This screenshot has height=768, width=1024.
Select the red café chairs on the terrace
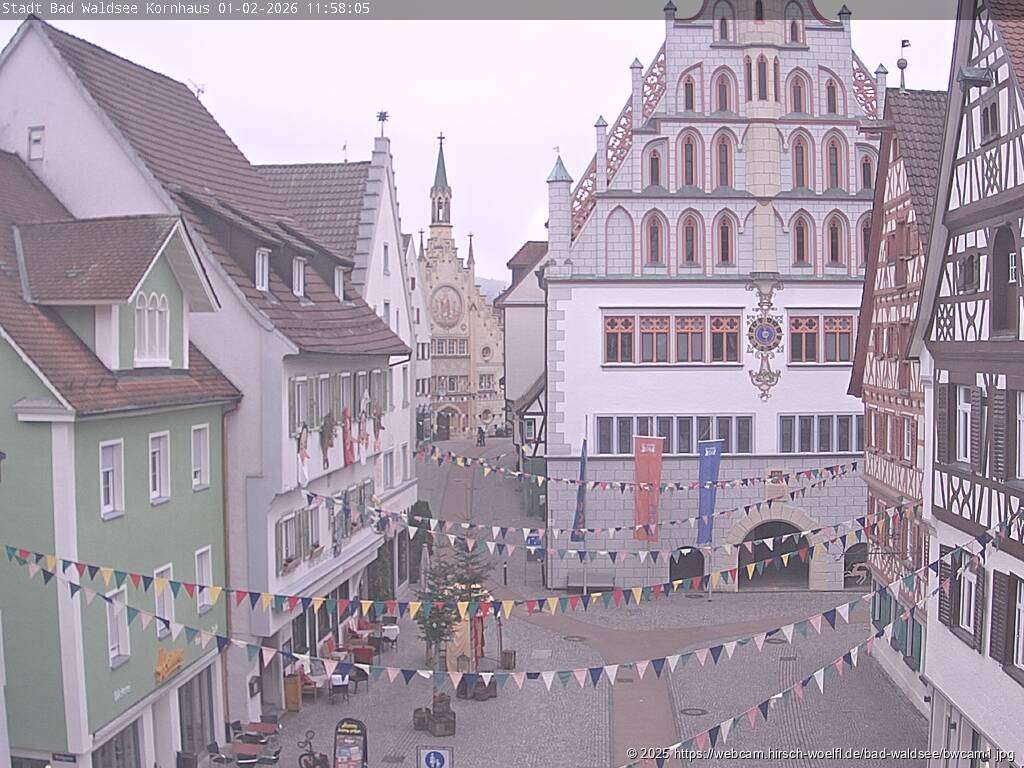[x=361, y=654]
